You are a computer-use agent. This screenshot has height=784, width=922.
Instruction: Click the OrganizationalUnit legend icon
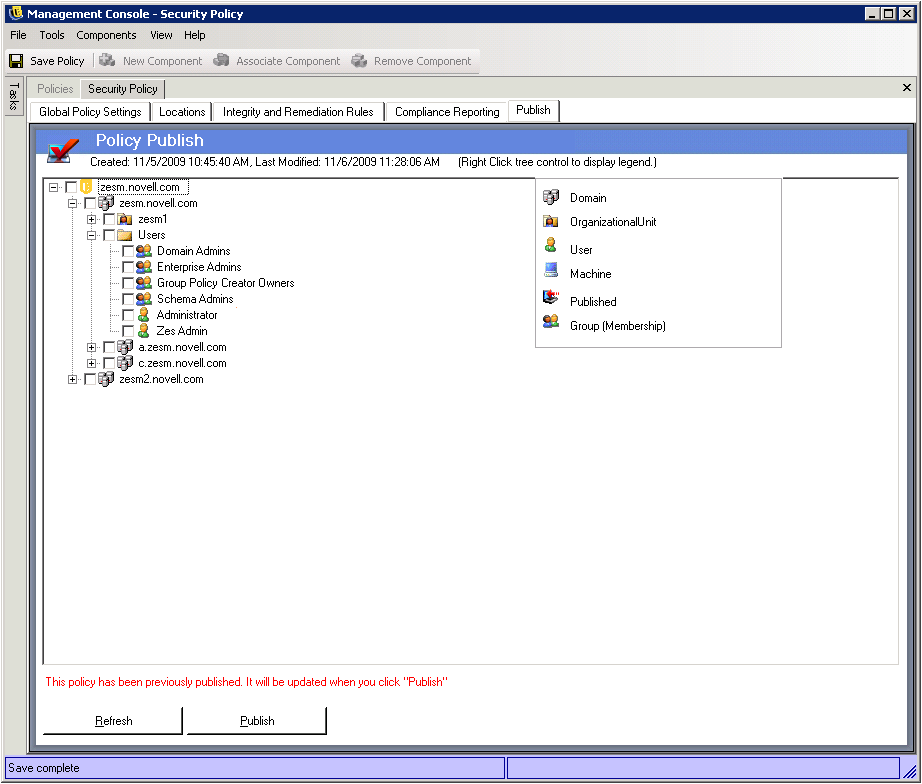551,221
